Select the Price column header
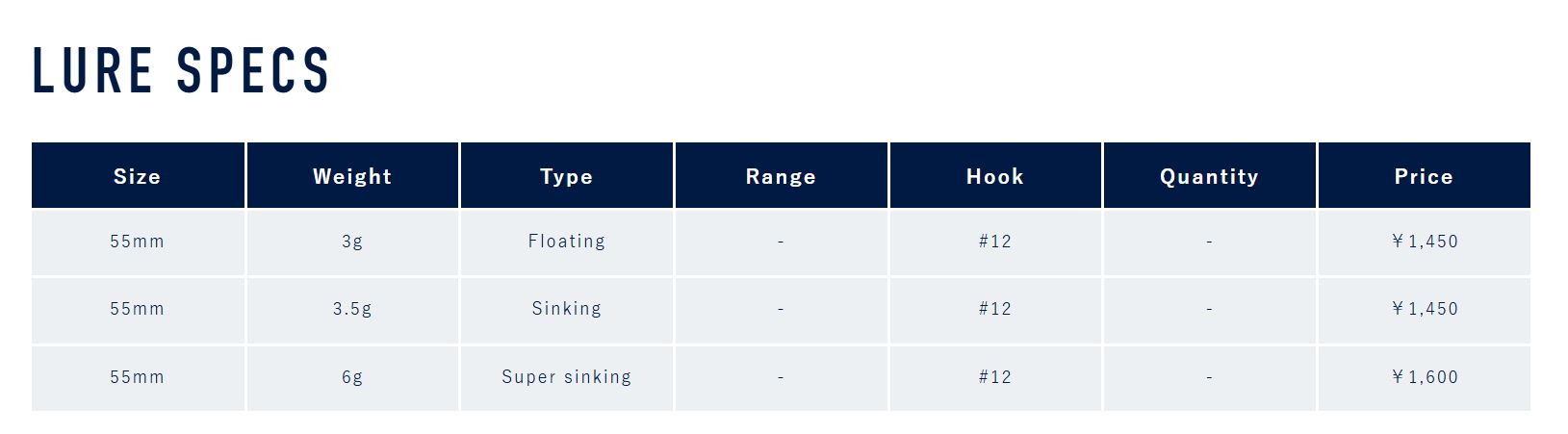Image resolution: width=1568 pixels, height=434 pixels. click(1424, 176)
